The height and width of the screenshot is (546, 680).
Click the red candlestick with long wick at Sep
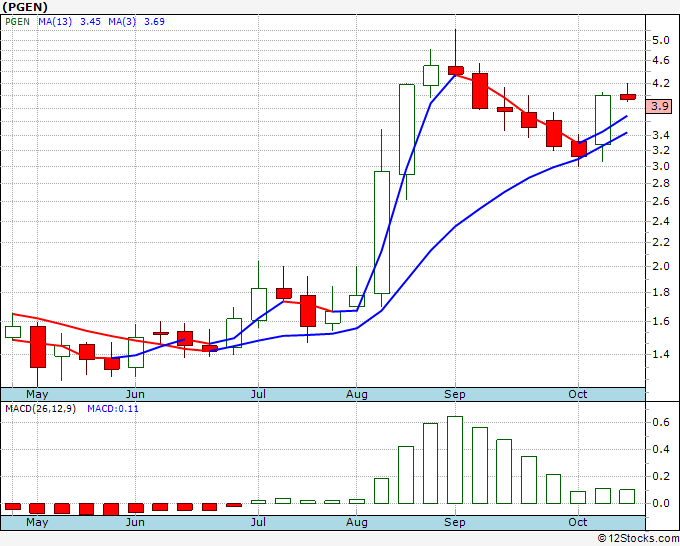click(456, 71)
